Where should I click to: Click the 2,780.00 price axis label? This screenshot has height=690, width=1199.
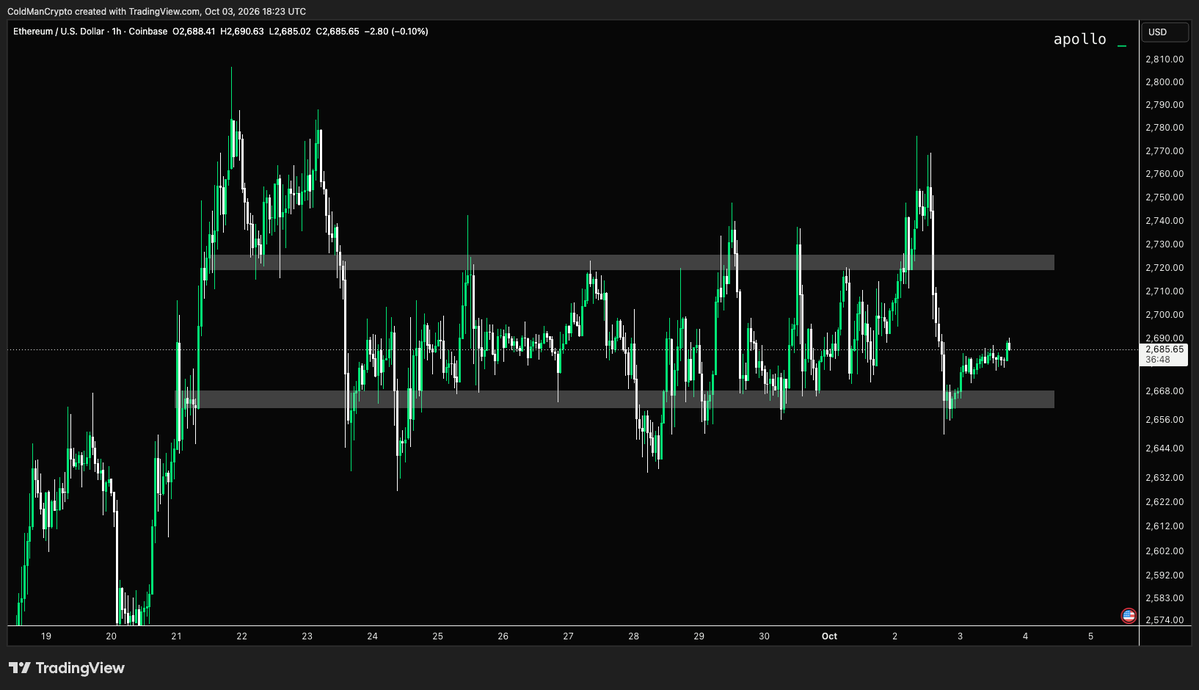click(x=1164, y=128)
